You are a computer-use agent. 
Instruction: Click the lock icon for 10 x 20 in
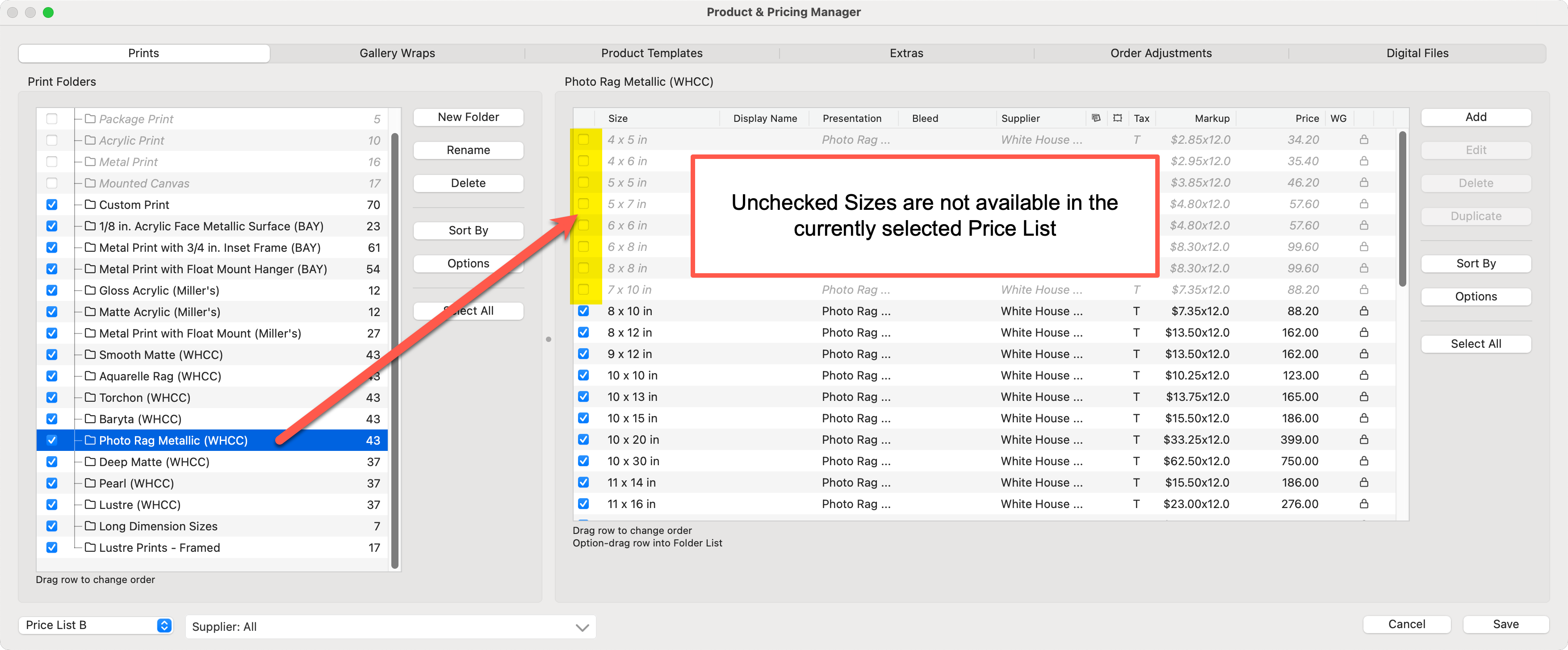tap(1363, 439)
